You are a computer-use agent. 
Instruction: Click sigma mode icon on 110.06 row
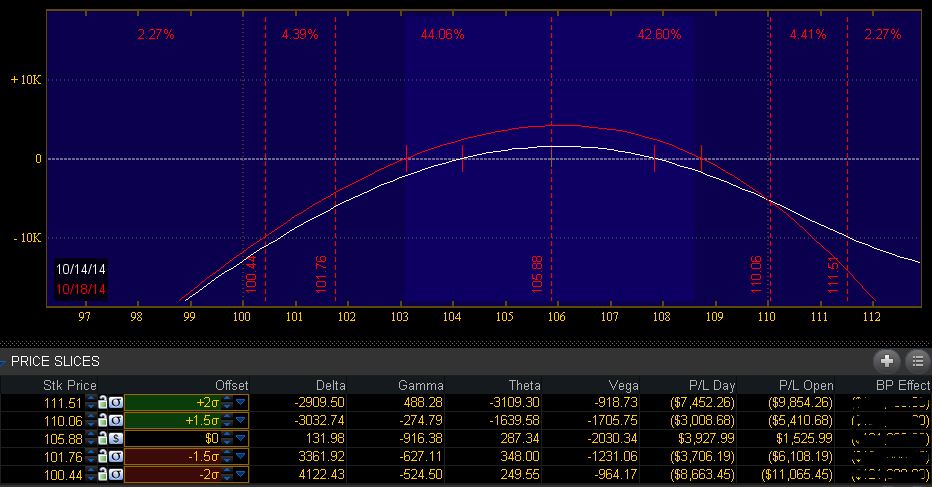[115, 420]
